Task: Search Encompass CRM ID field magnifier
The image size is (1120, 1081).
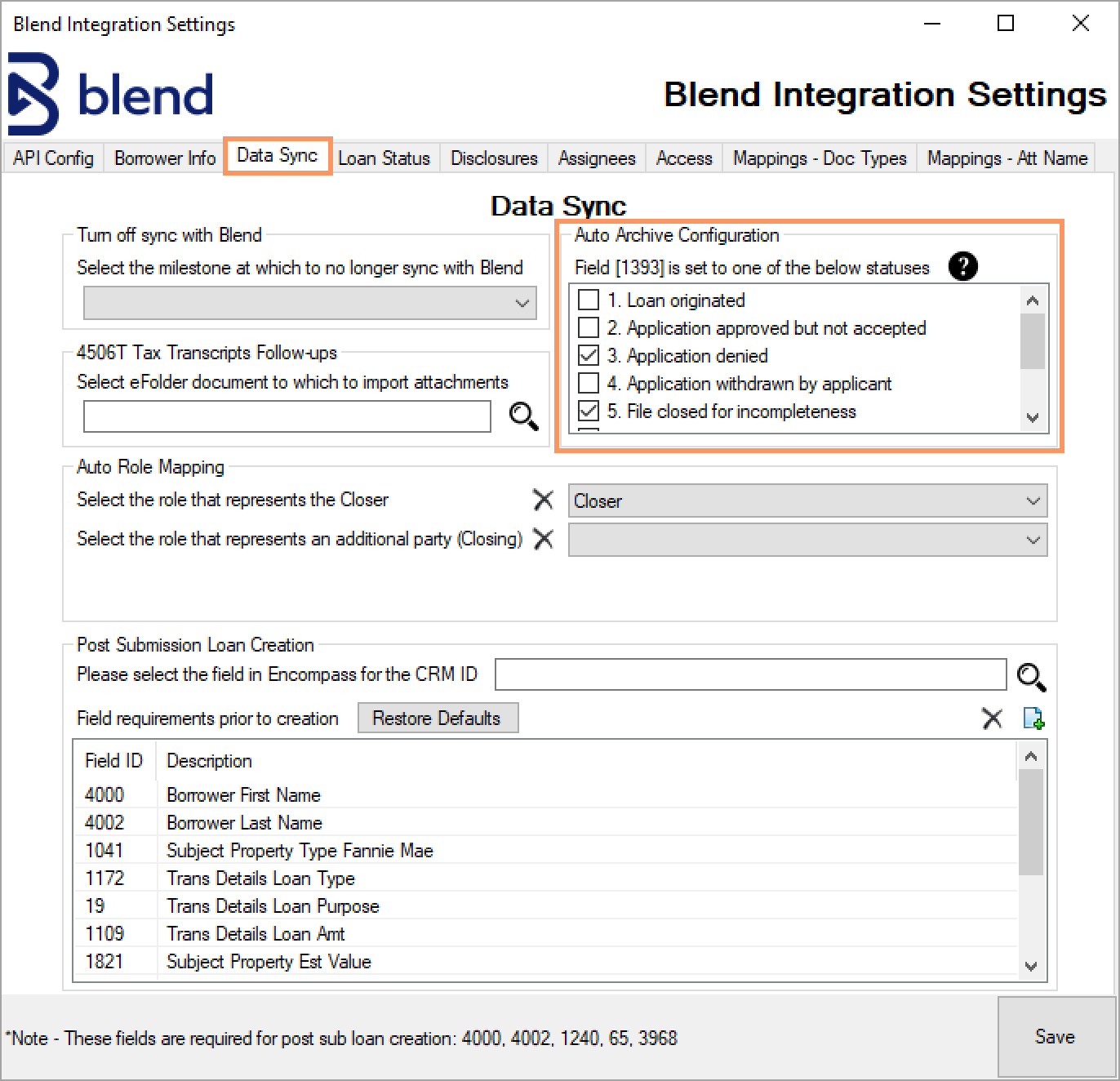Action: click(x=1031, y=676)
